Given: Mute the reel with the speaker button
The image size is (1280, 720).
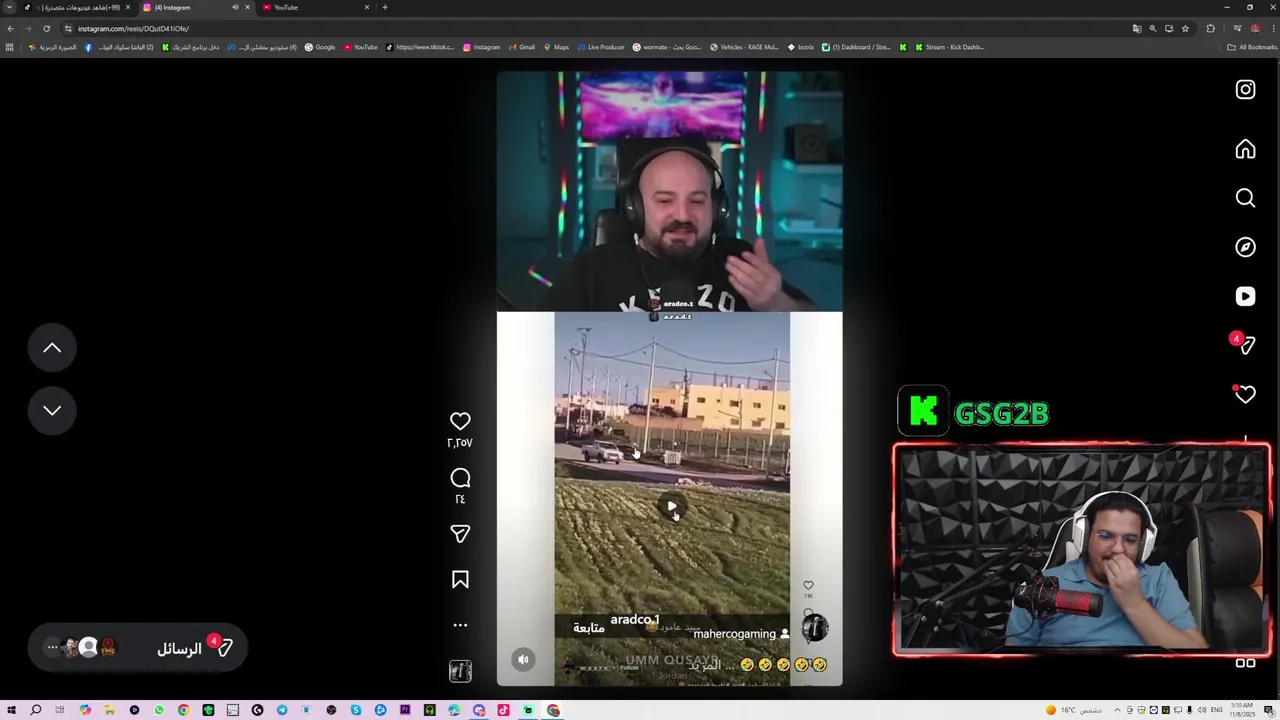Looking at the screenshot, I should (x=523, y=659).
